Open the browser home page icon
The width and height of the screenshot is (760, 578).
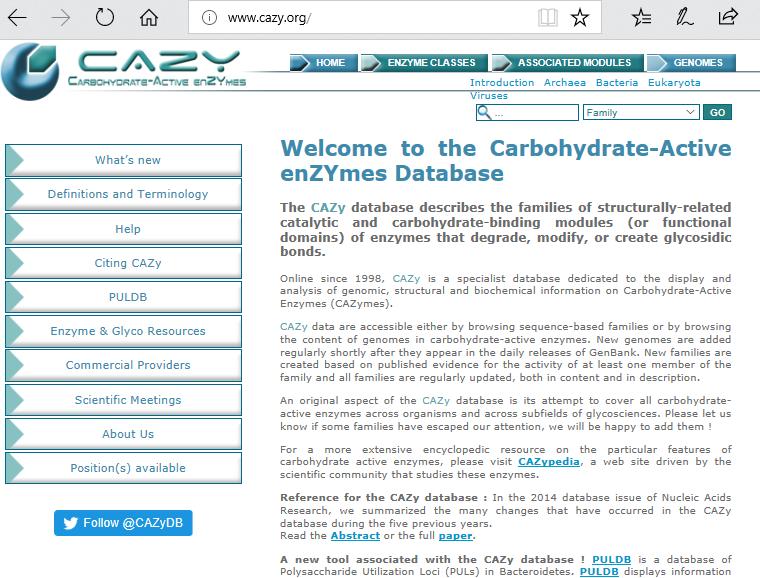(149, 17)
